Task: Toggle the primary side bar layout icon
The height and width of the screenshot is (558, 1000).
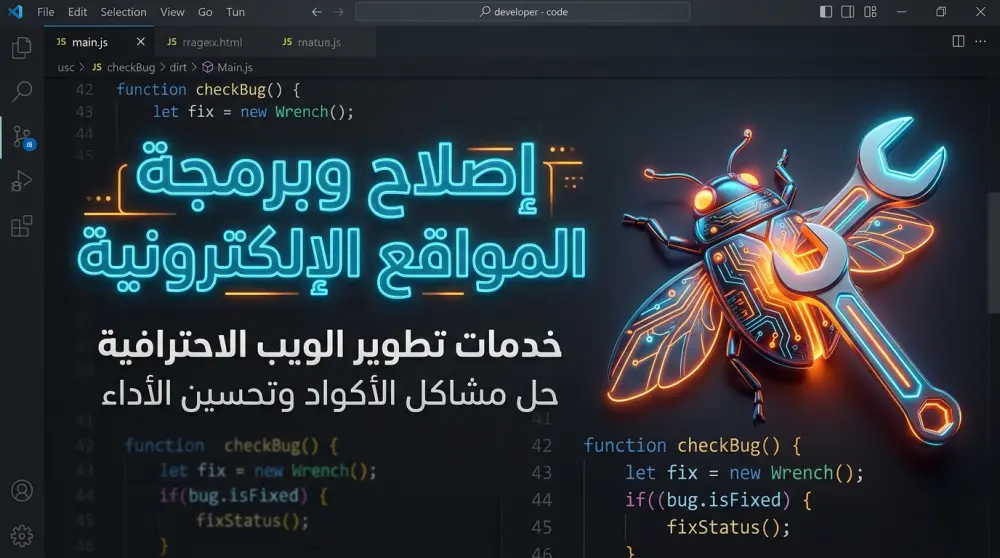Action: coord(826,11)
